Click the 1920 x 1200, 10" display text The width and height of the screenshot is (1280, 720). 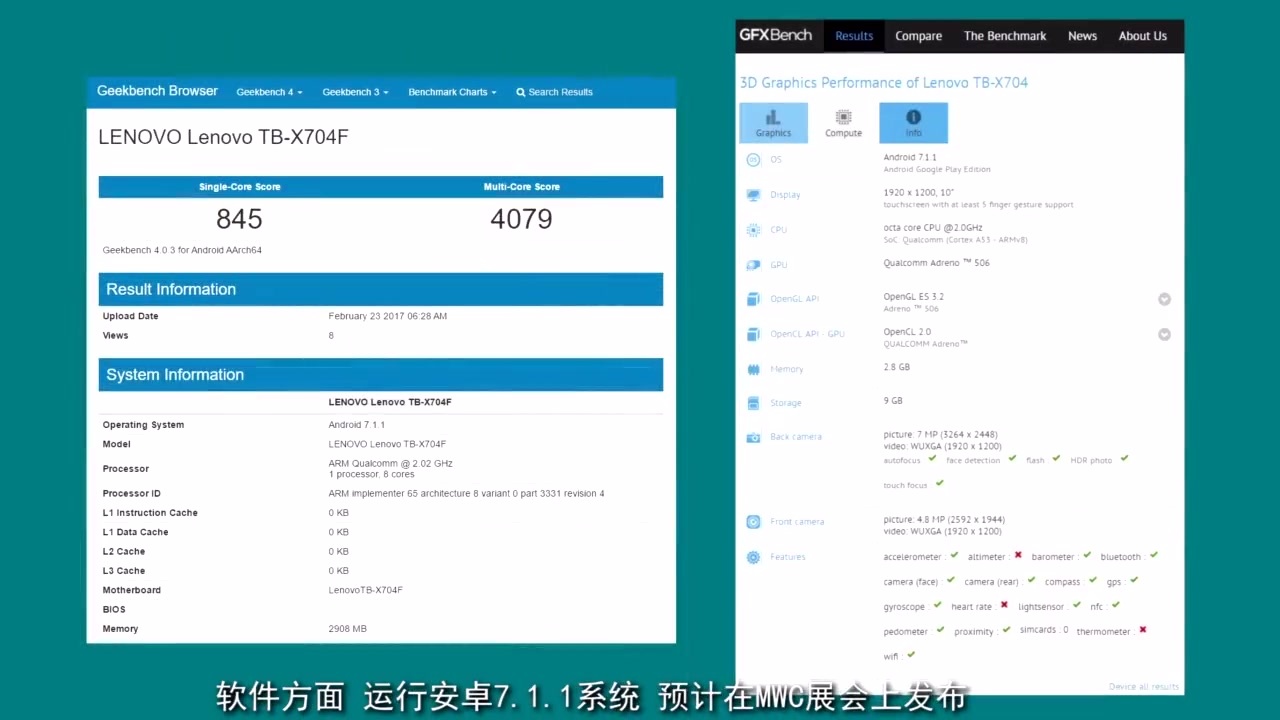click(x=918, y=192)
